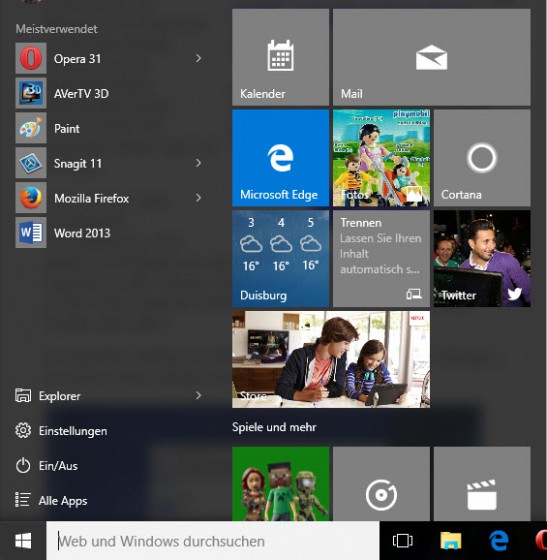Click the Spiele und mehr group header
This screenshot has height=560, width=547.
(274, 427)
